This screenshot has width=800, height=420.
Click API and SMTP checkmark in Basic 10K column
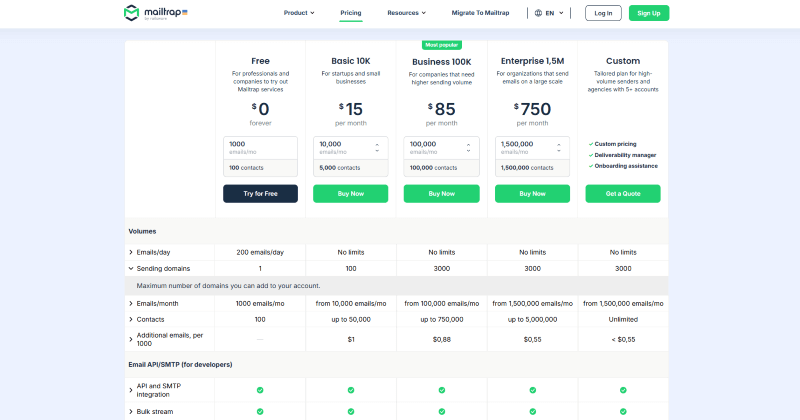pyautogui.click(x=351, y=390)
